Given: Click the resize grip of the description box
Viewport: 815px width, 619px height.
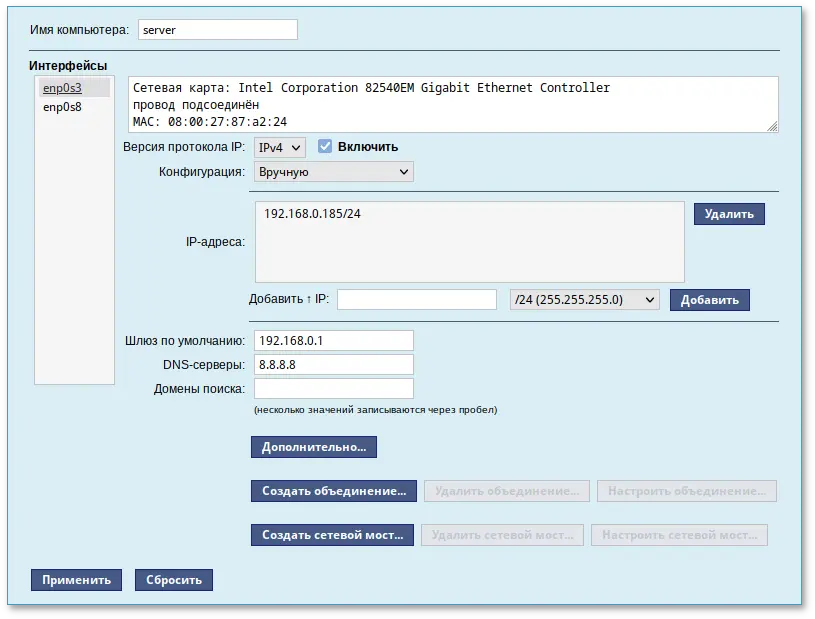Looking at the screenshot, I should click(x=773, y=124).
